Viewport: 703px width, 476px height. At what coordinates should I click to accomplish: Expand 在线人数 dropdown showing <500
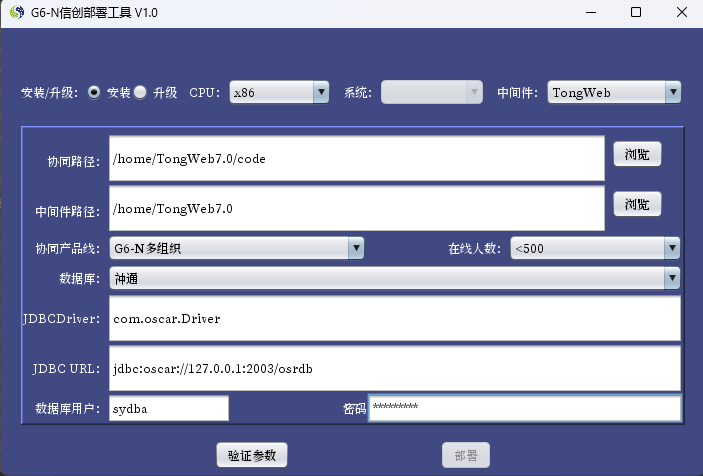click(595, 248)
